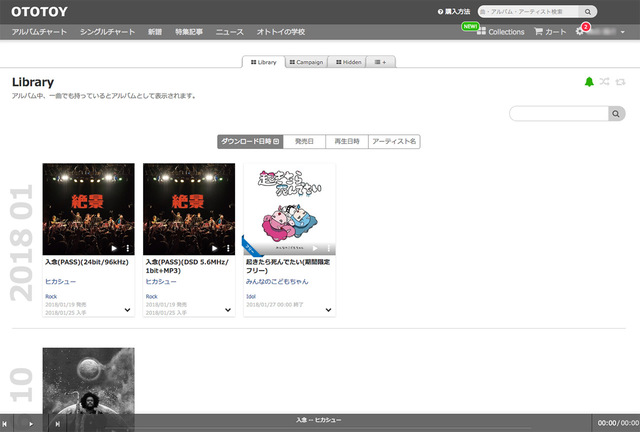Viewport: 640px width, 432px height.
Task: Click the OTOTOY logo
Action: point(39,11)
